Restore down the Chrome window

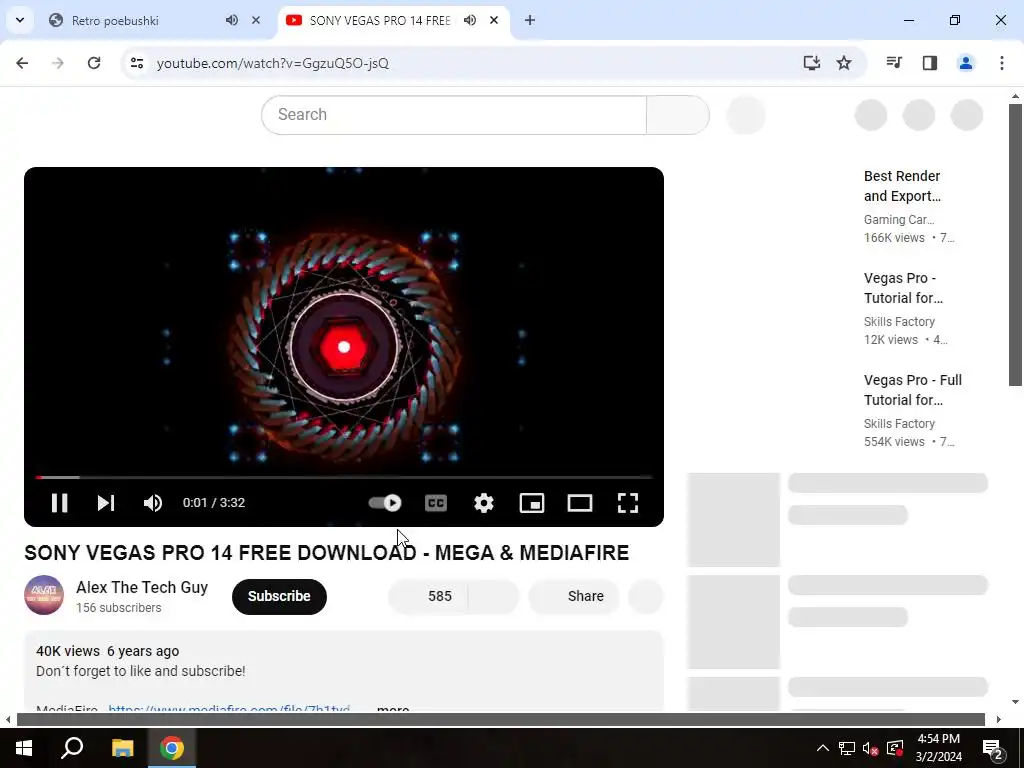point(955,20)
